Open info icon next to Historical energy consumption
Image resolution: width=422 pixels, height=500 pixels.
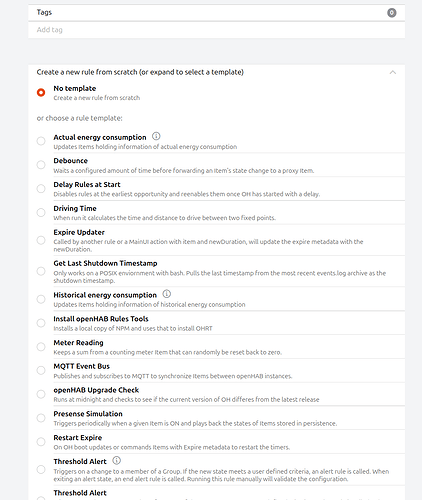[x=166, y=294]
